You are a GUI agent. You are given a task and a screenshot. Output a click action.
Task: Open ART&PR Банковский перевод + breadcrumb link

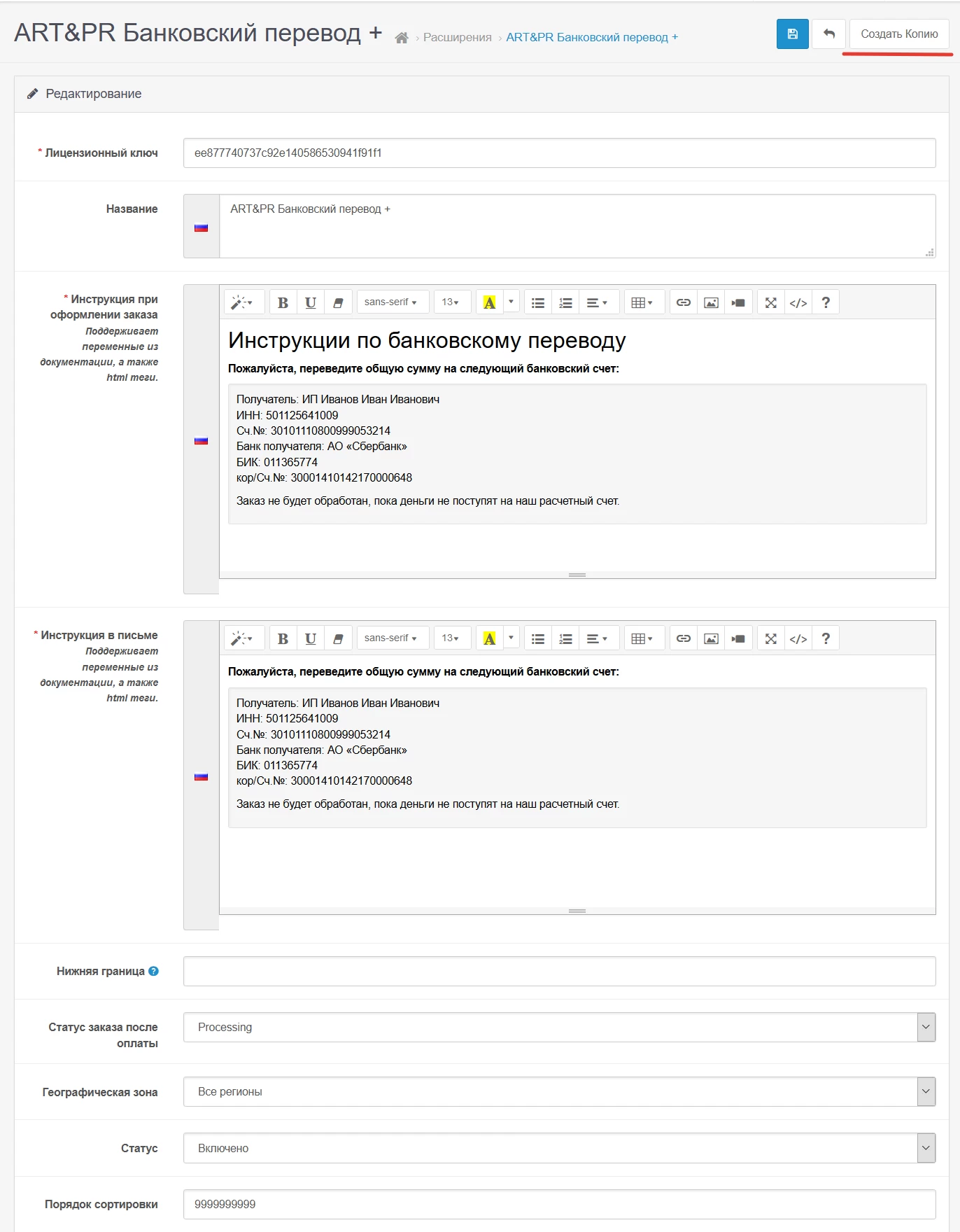tap(592, 38)
